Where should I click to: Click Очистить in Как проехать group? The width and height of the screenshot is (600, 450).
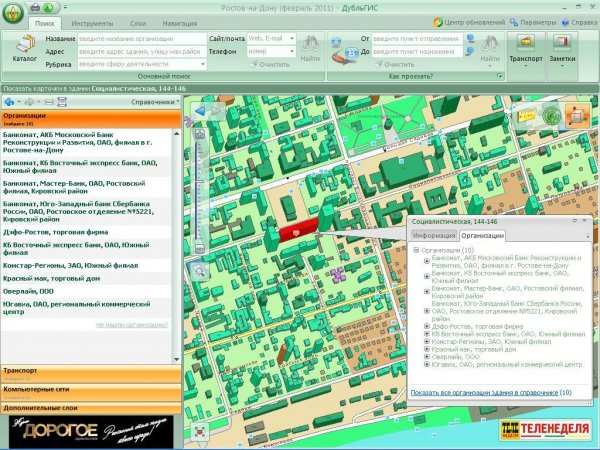click(395, 64)
